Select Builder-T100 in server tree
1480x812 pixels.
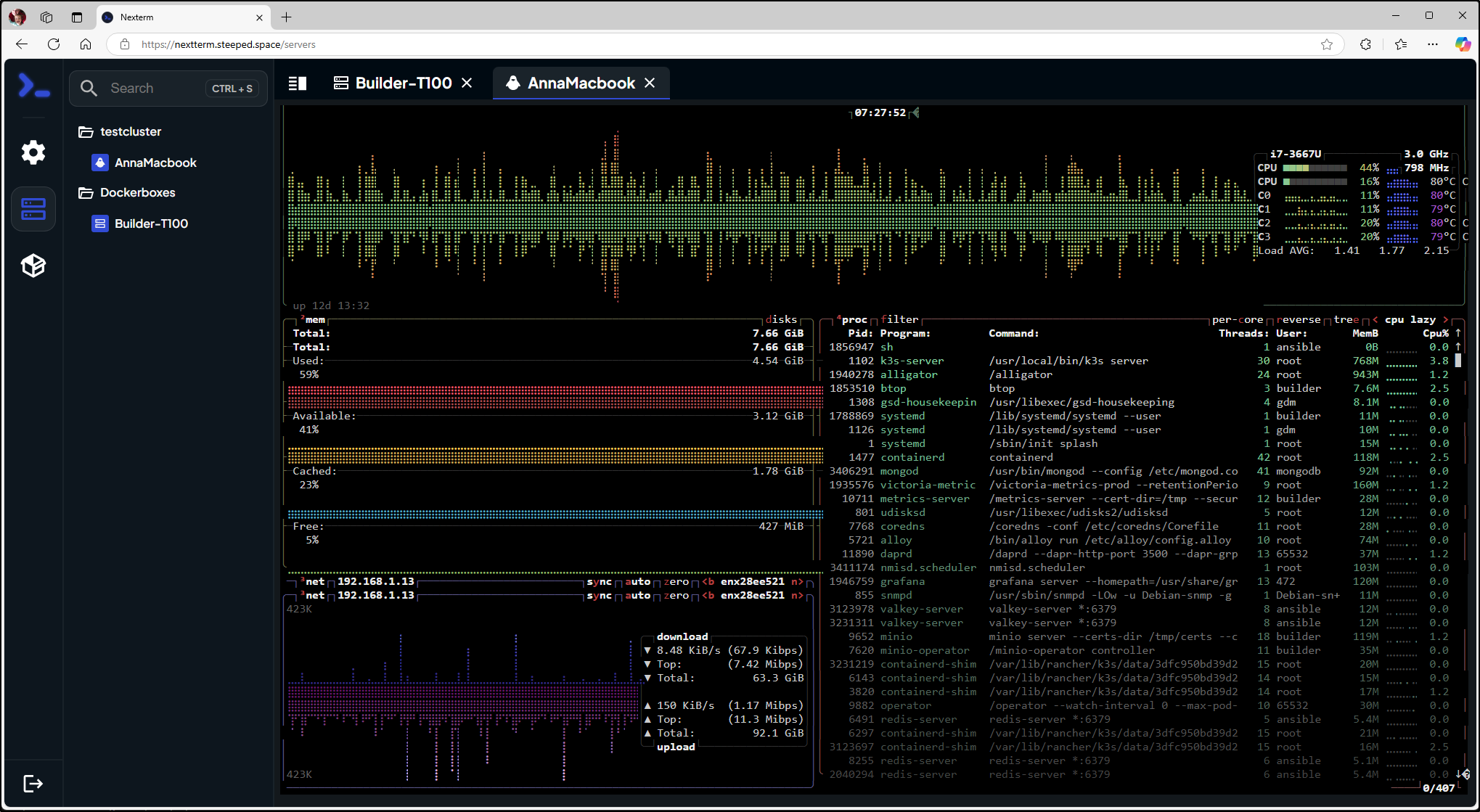click(151, 223)
